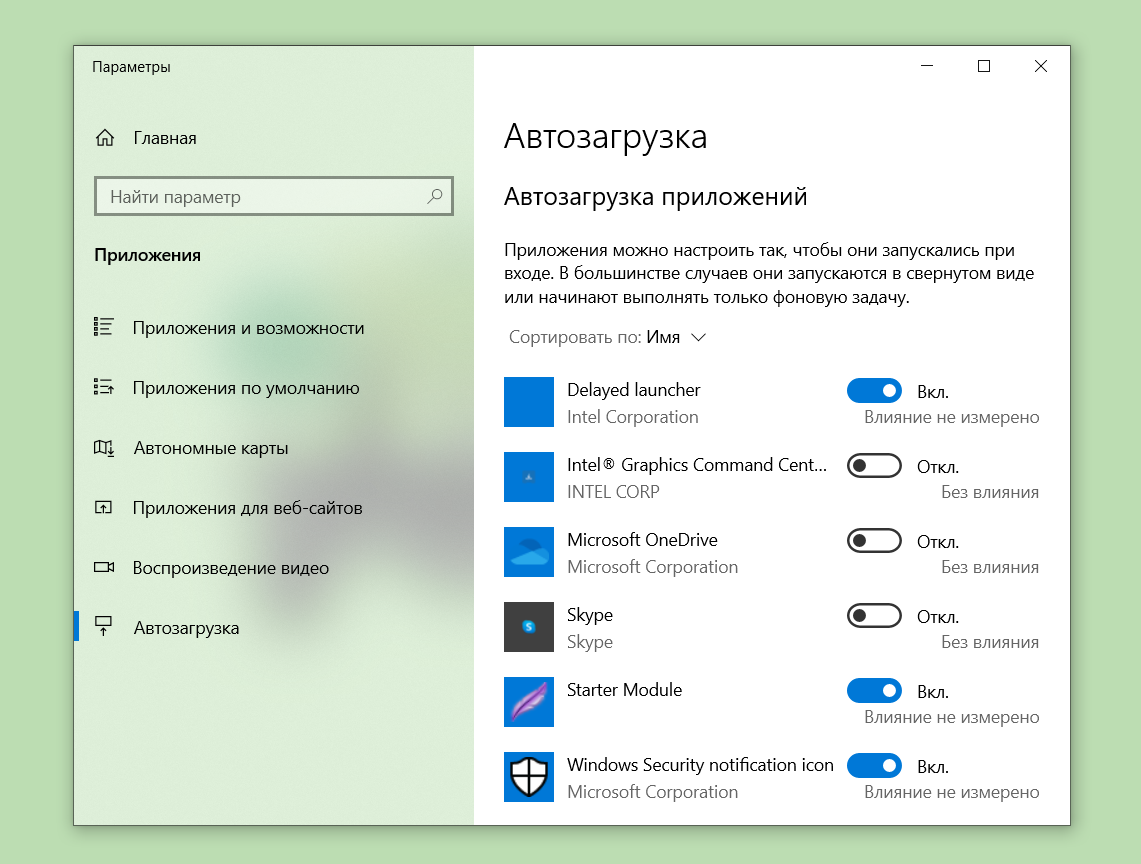1141x864 pixels.
Task: Click the Автозагрузка приложений heading
Action: click(656, 197)
